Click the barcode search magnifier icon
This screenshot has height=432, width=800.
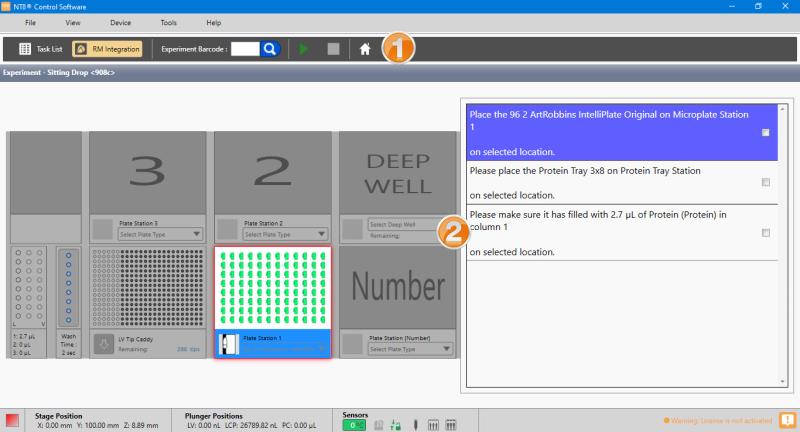pos(270,48)
